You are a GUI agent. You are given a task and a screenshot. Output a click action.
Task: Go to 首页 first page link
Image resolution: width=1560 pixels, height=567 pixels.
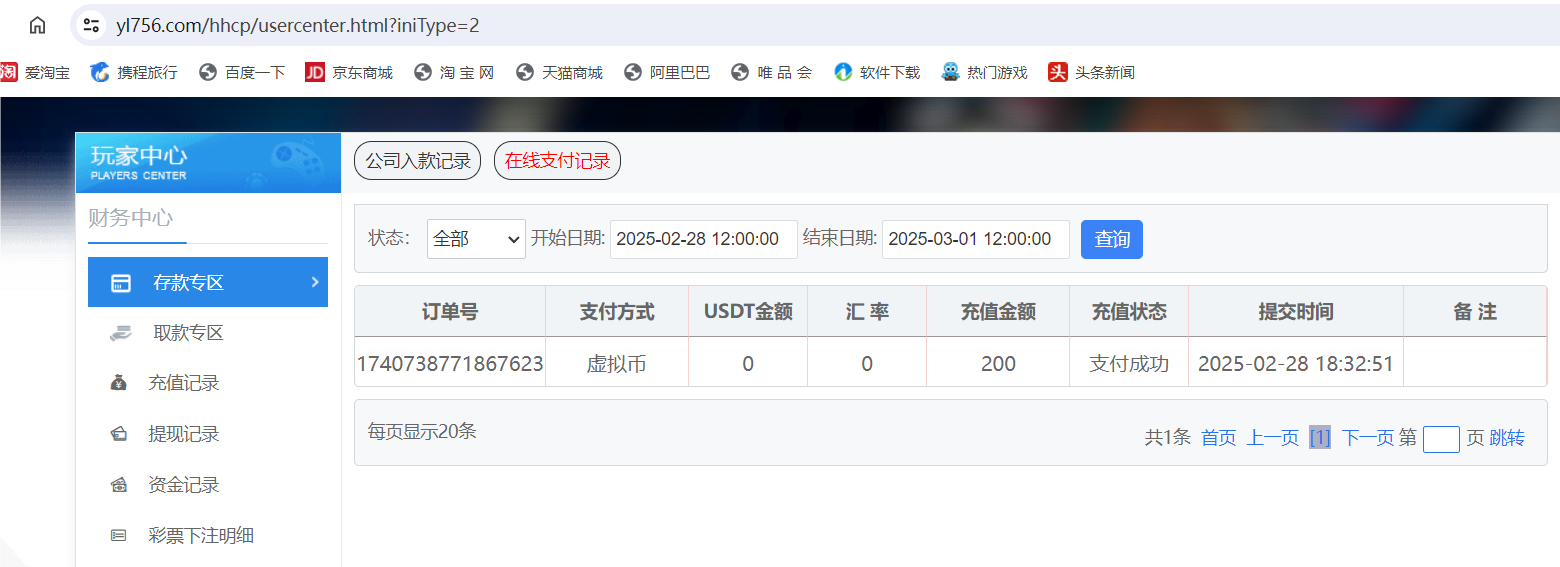[x=1218, y=437]
